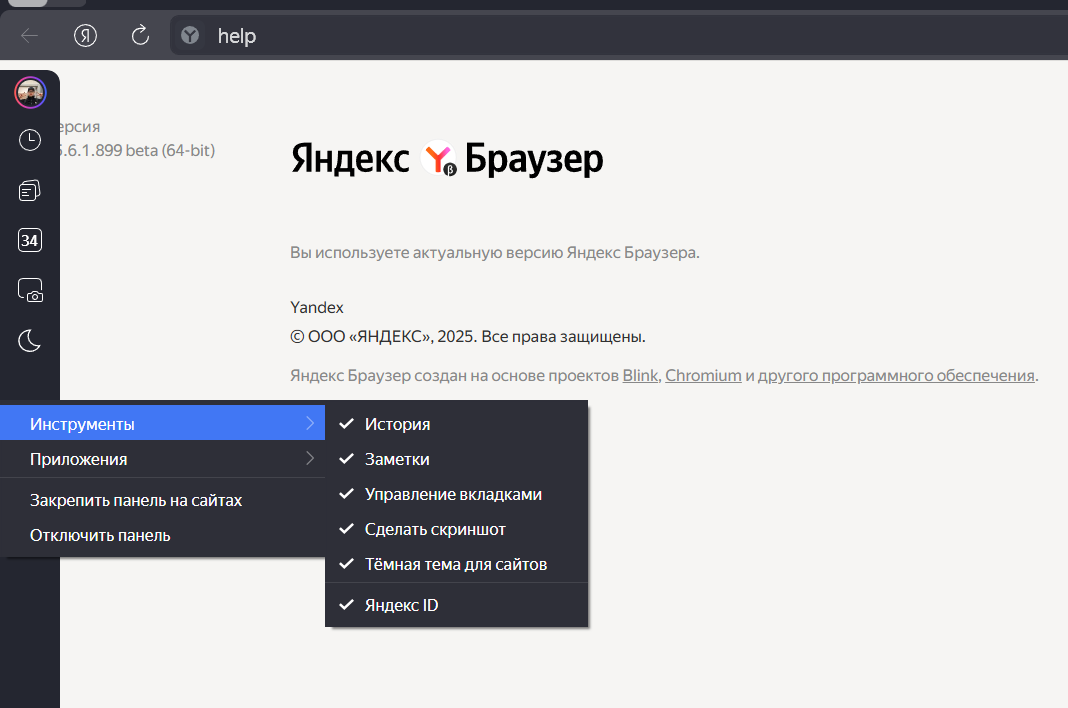The width and height of the screenshot is (1068, 708).
Task: Open Notes from the sidebar icon
Action: [30, 190]
